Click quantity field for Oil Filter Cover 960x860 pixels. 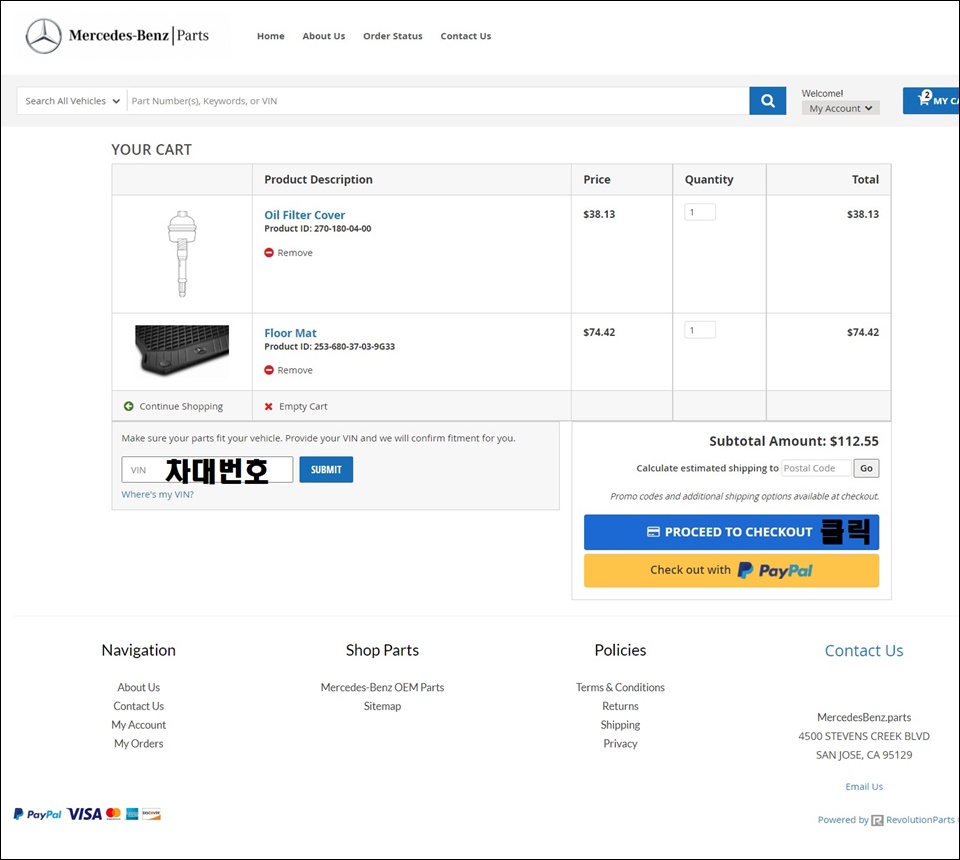[700, 212]
